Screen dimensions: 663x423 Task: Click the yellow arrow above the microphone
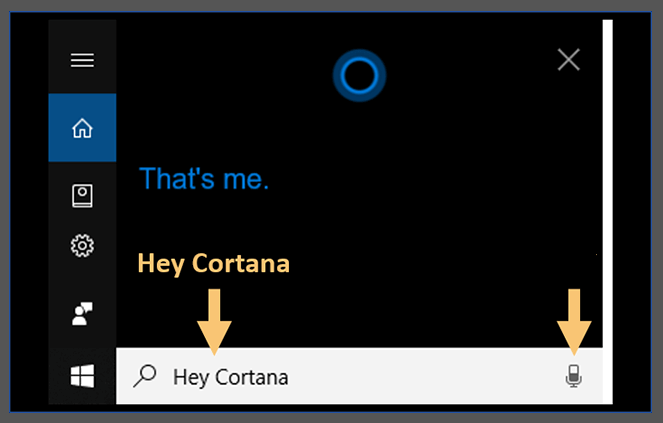(574, 321)
